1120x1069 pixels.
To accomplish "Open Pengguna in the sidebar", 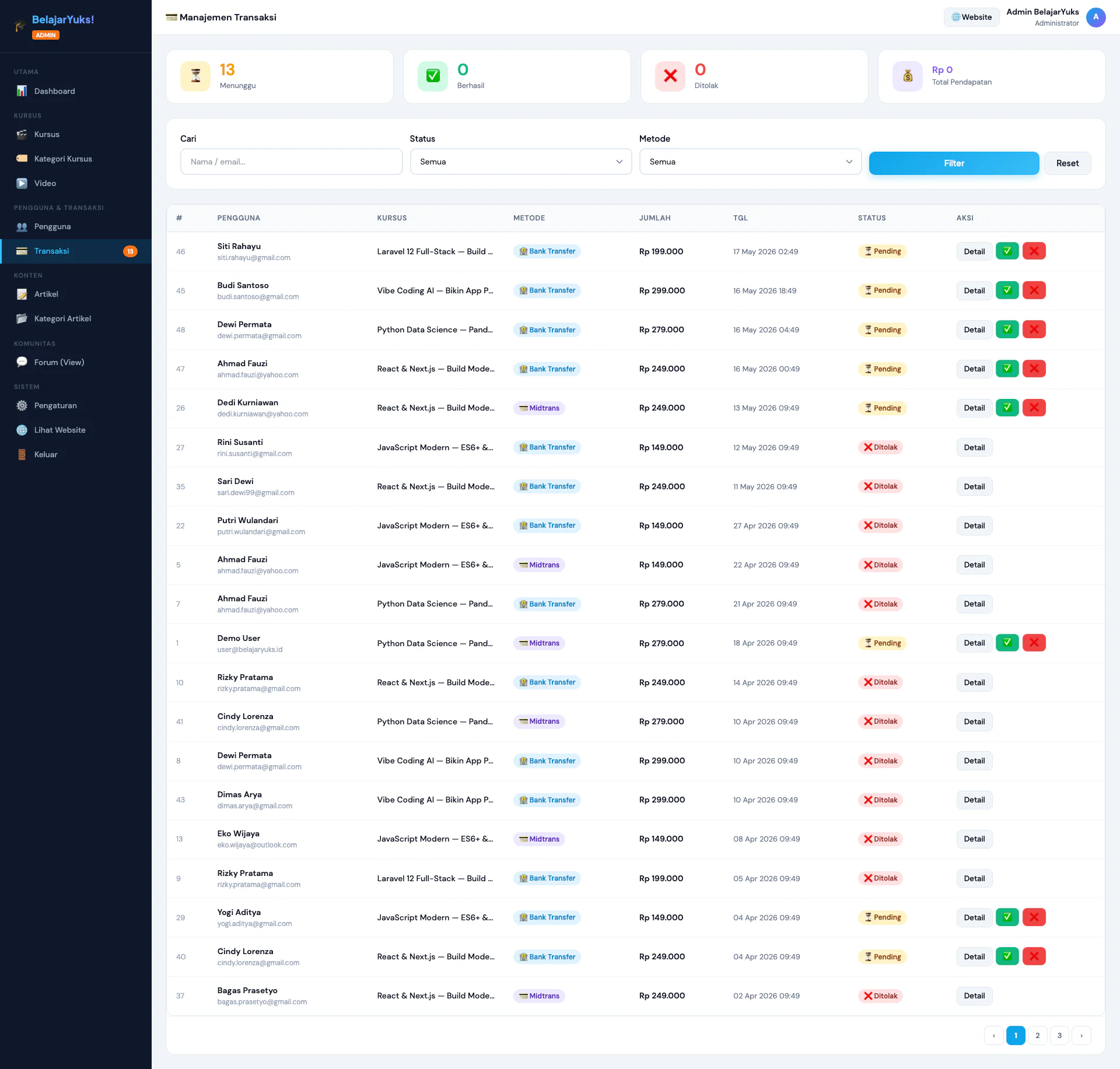I will (x=76, y=226).
